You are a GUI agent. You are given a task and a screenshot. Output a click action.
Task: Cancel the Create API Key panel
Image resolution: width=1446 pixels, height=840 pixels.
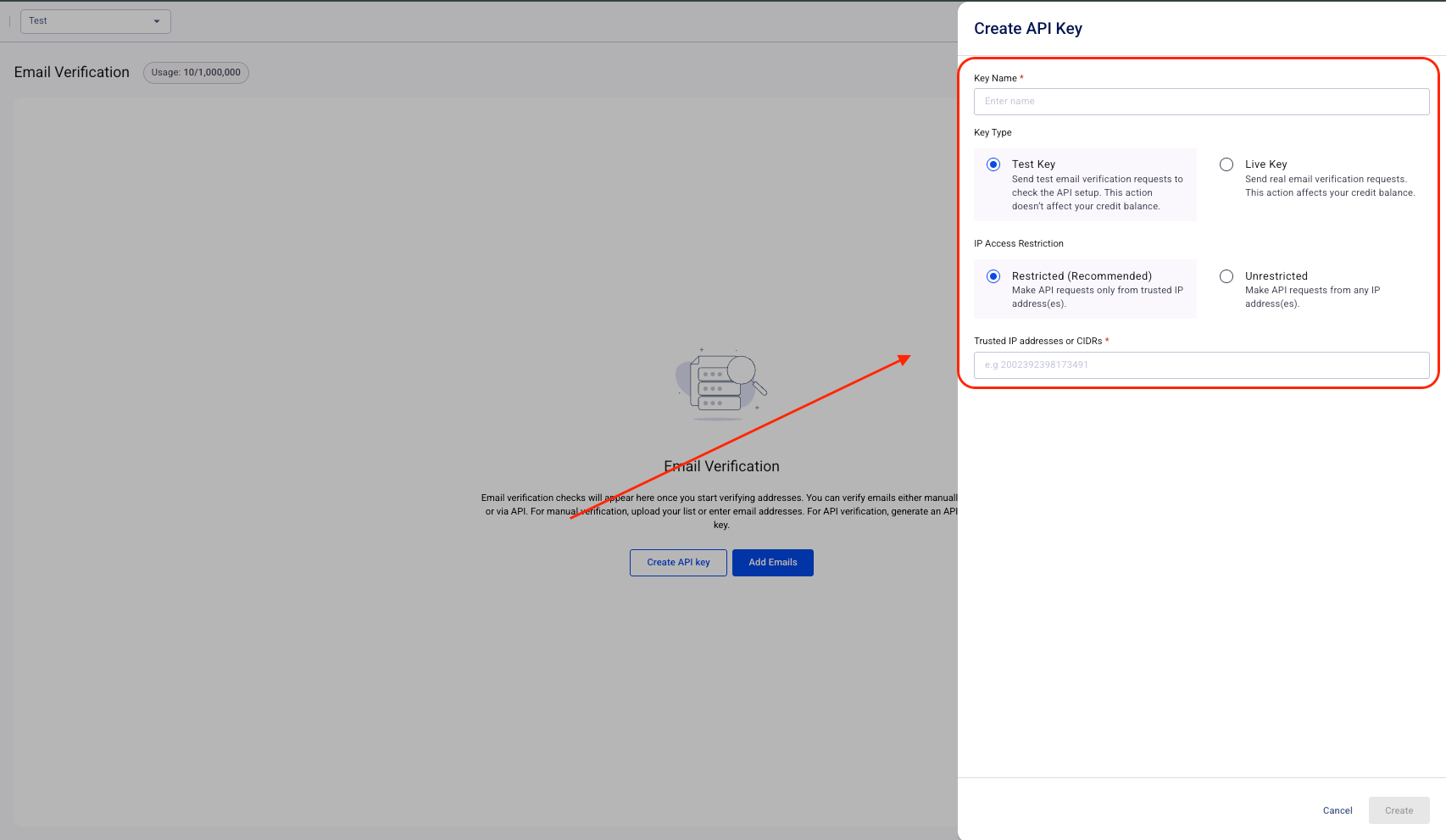point(1338,811)
